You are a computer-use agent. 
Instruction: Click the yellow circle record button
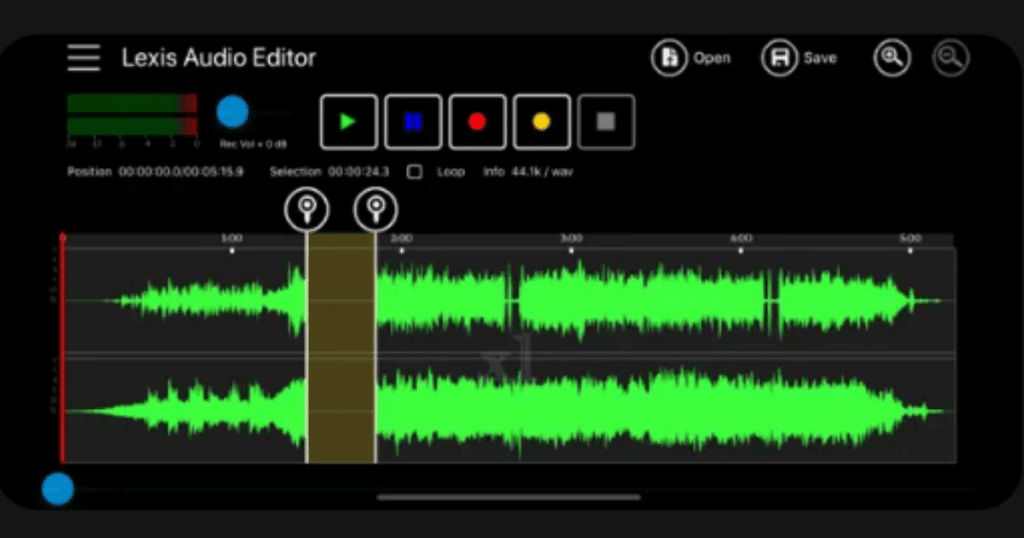[541, 122]
